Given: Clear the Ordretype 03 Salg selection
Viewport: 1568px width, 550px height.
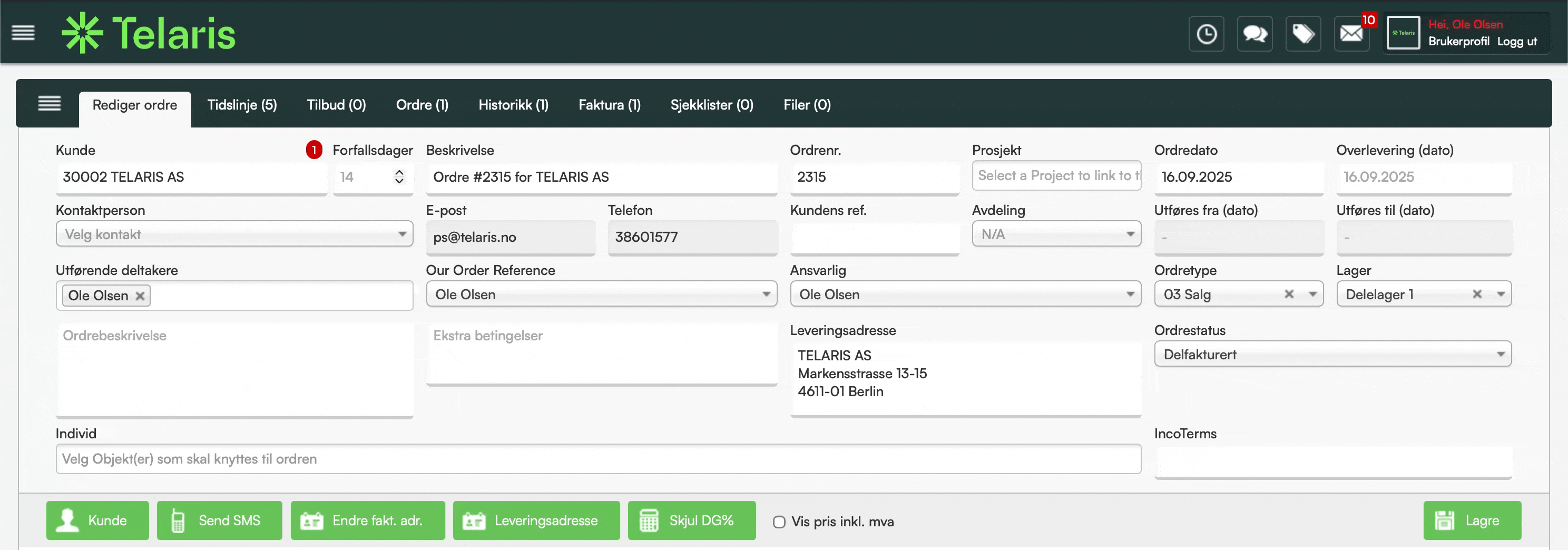Looking at the screenshot, I should [1289, 294].
